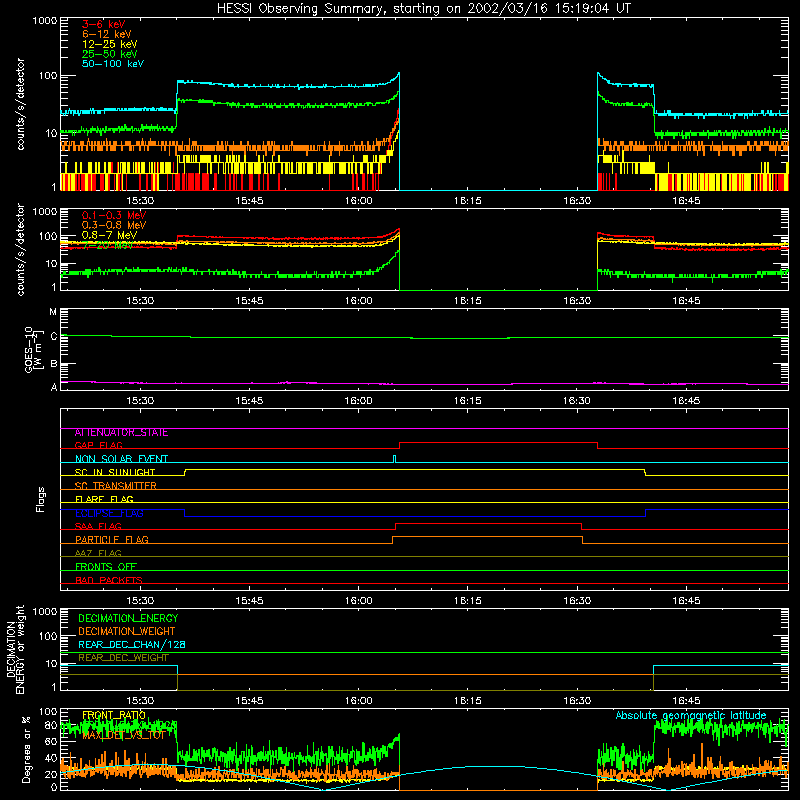Screen dimensions: 800x800
Task: Select the SC_IN_SUNLIGHT flag label
Action: click(x=115, y=472)
